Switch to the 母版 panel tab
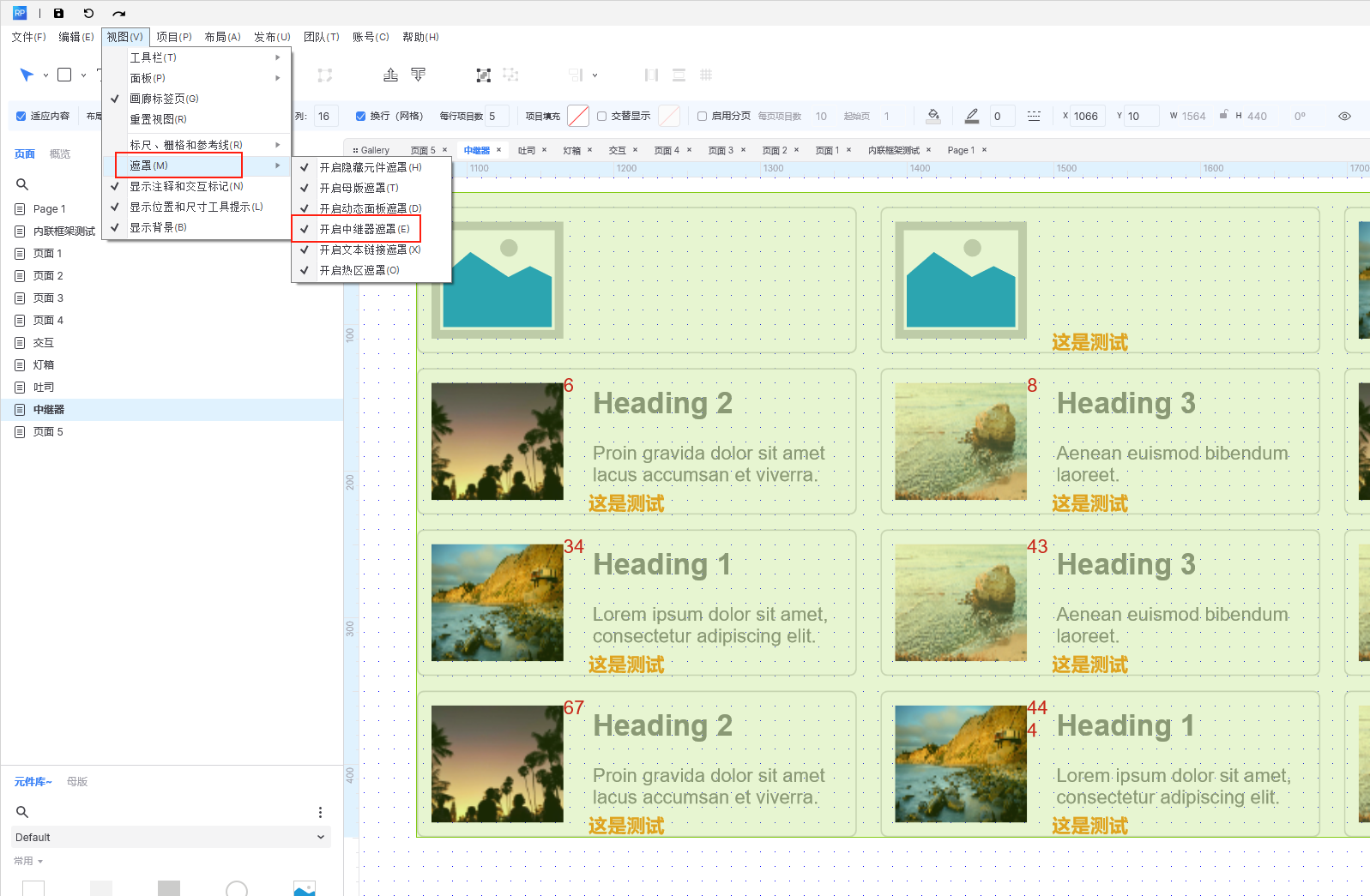This screenshot has height=896, width=1370. point(77,782)
